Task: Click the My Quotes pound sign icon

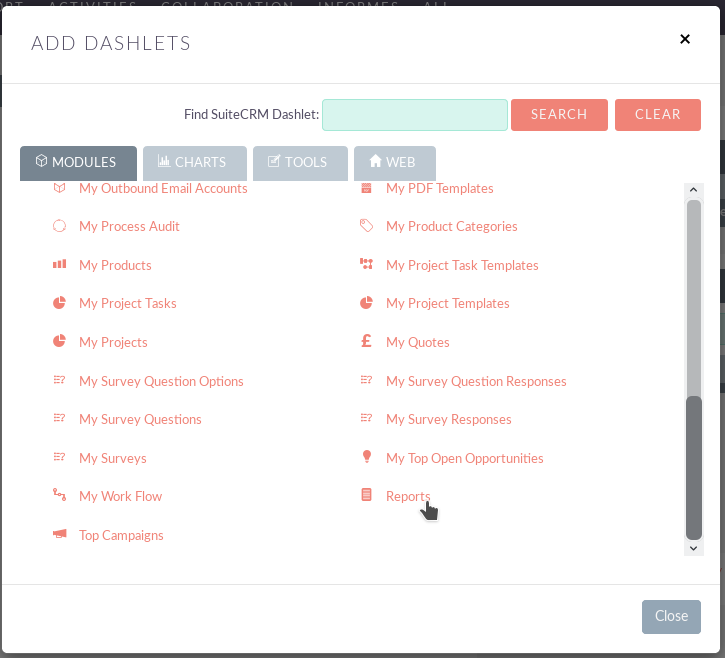Action: (x=367, y=342)
